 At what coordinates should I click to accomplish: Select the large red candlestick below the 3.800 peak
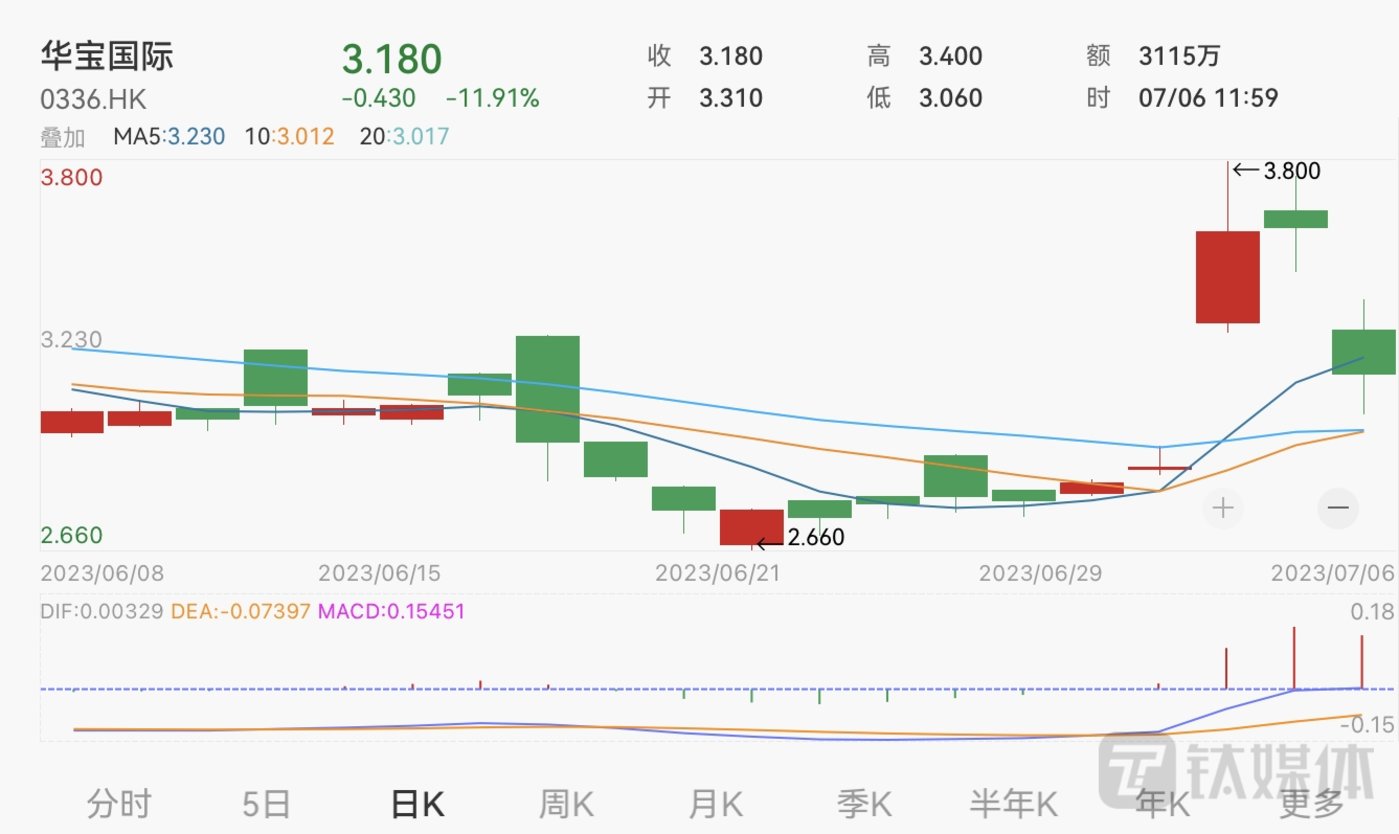click(1228, 277)
